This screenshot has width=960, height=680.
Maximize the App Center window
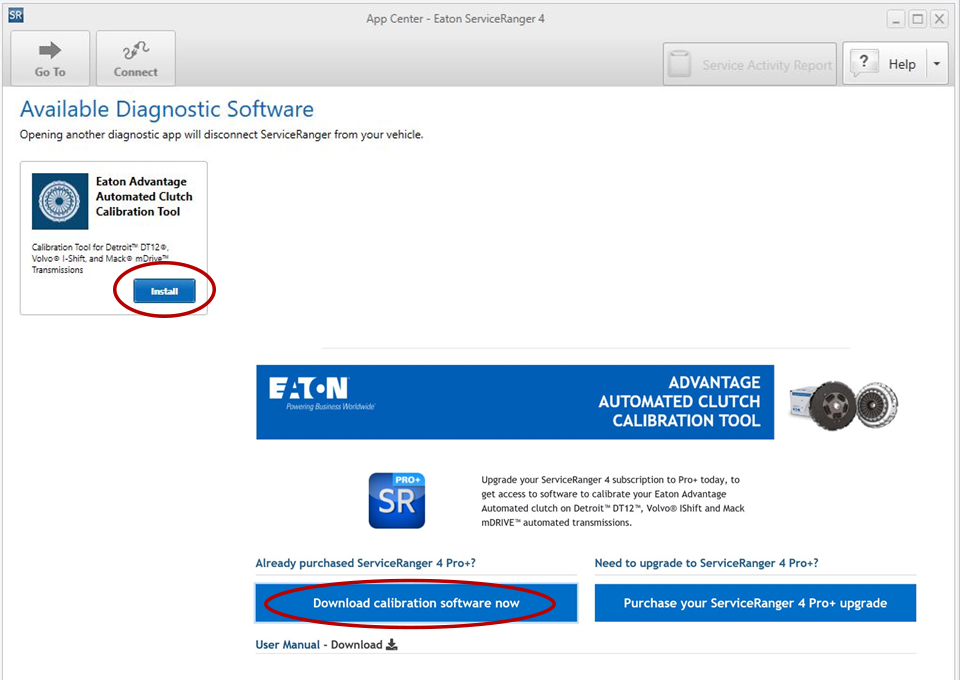click(x=918, y=19)
